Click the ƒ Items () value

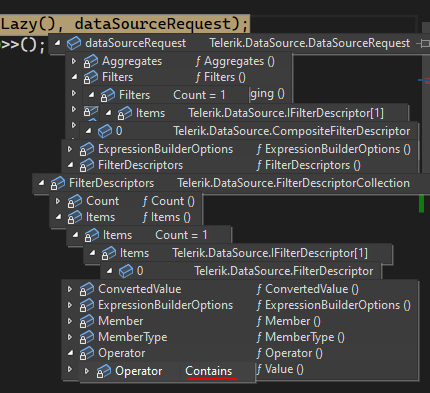click(167, 217)
